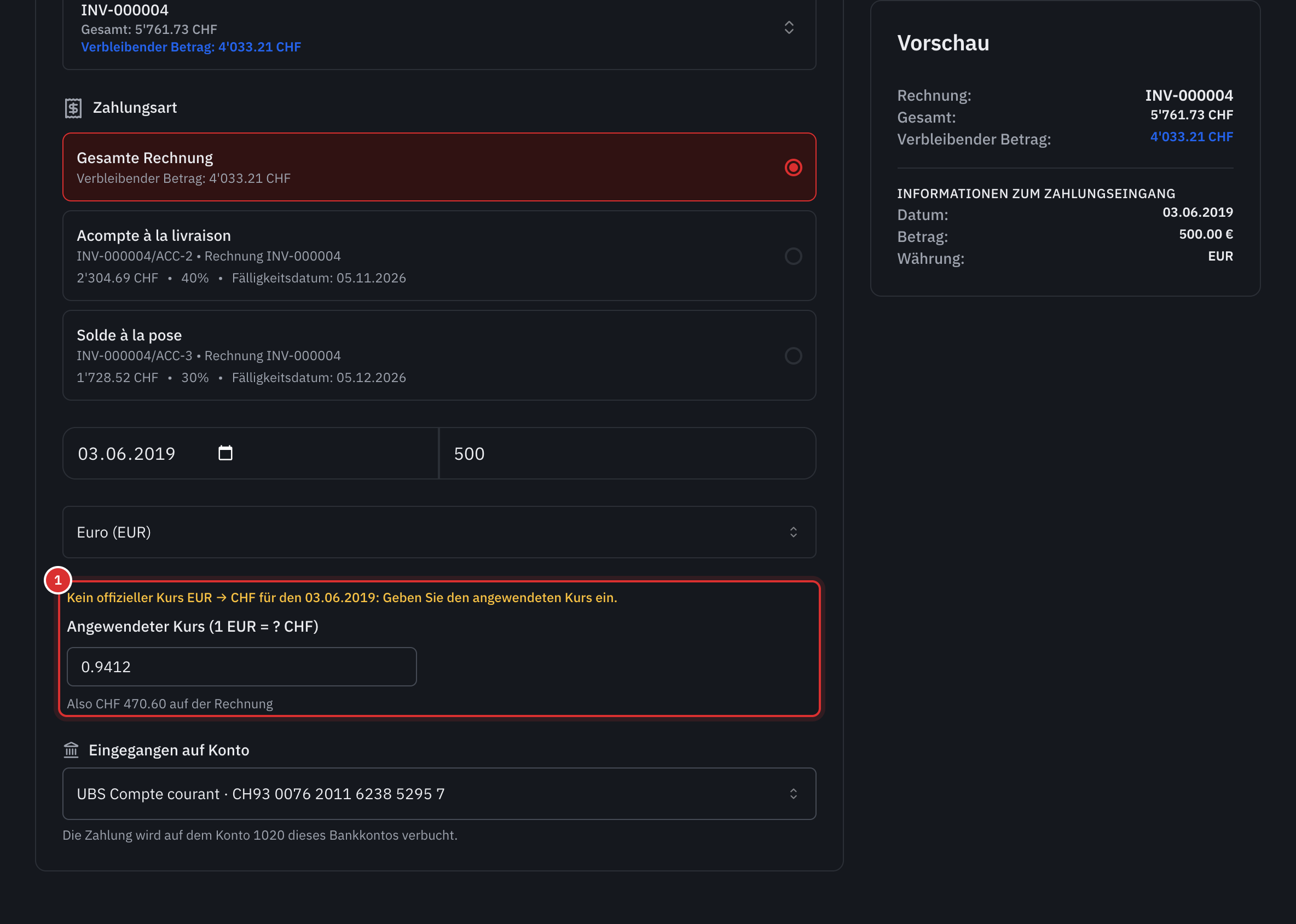Click the 03.06.2019 Datum value in Vorschau
1296x924 pixels.
pyautogui.click(x=1198, y=212)
